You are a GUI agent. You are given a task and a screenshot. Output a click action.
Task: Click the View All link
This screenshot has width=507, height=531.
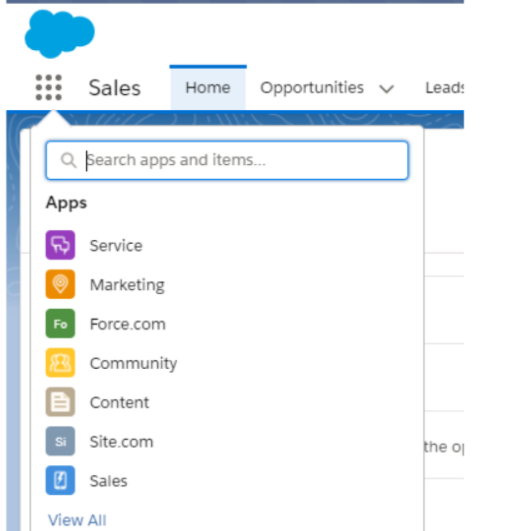(77, 520)
